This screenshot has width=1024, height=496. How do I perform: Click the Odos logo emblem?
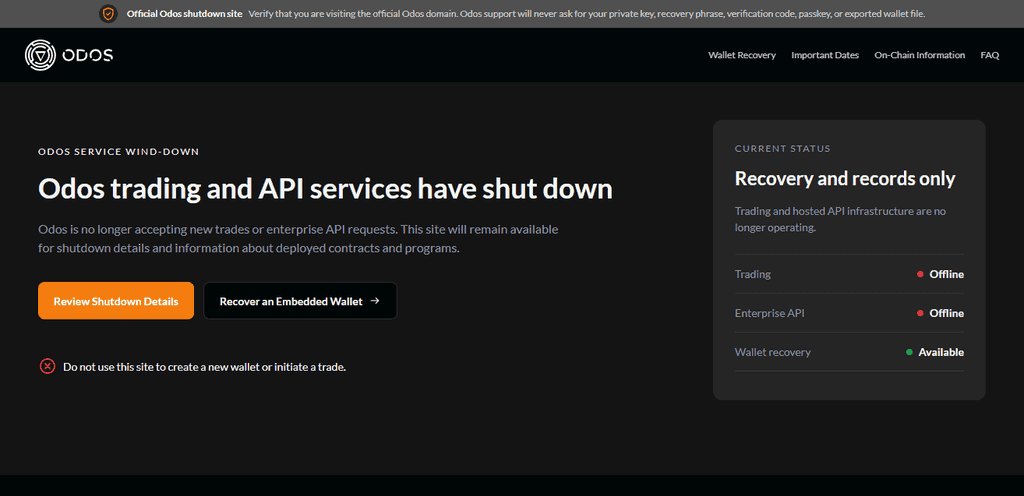point(40,55)
